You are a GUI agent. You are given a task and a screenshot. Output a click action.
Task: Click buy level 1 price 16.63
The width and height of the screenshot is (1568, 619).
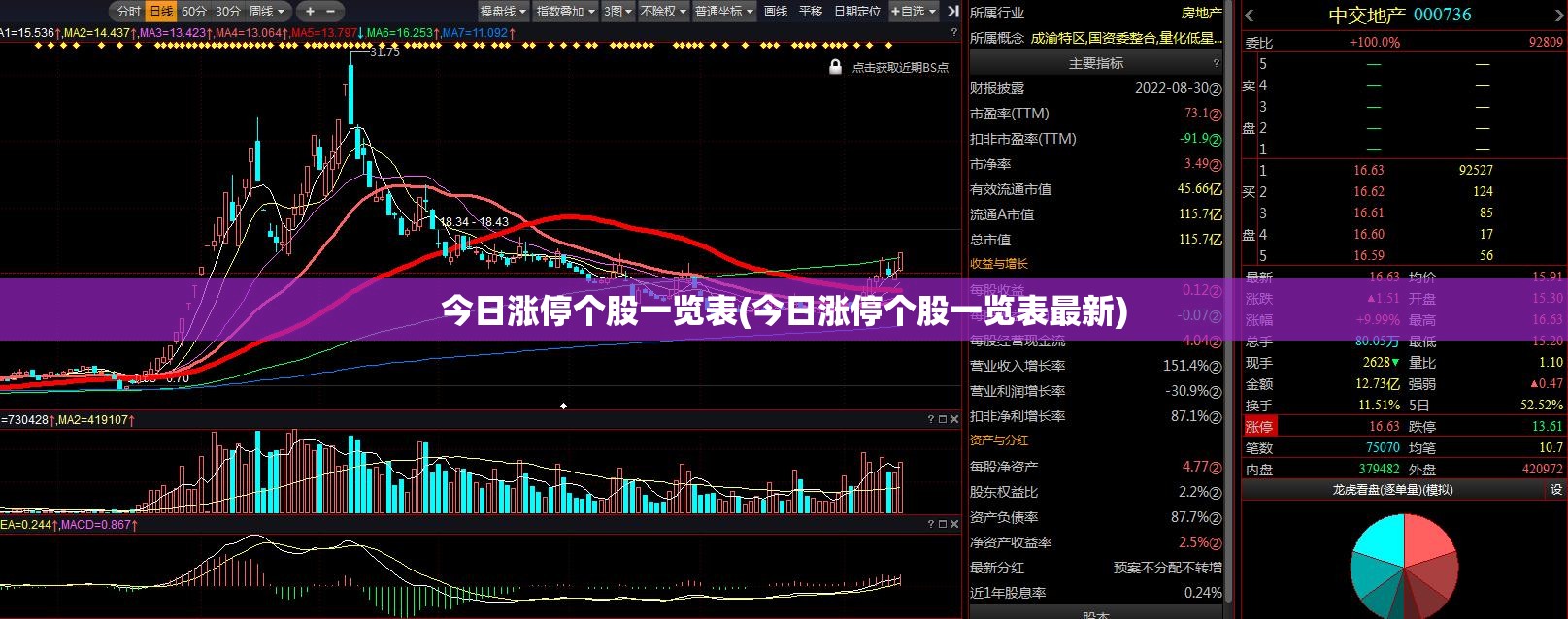click(x=1369, y=170)
